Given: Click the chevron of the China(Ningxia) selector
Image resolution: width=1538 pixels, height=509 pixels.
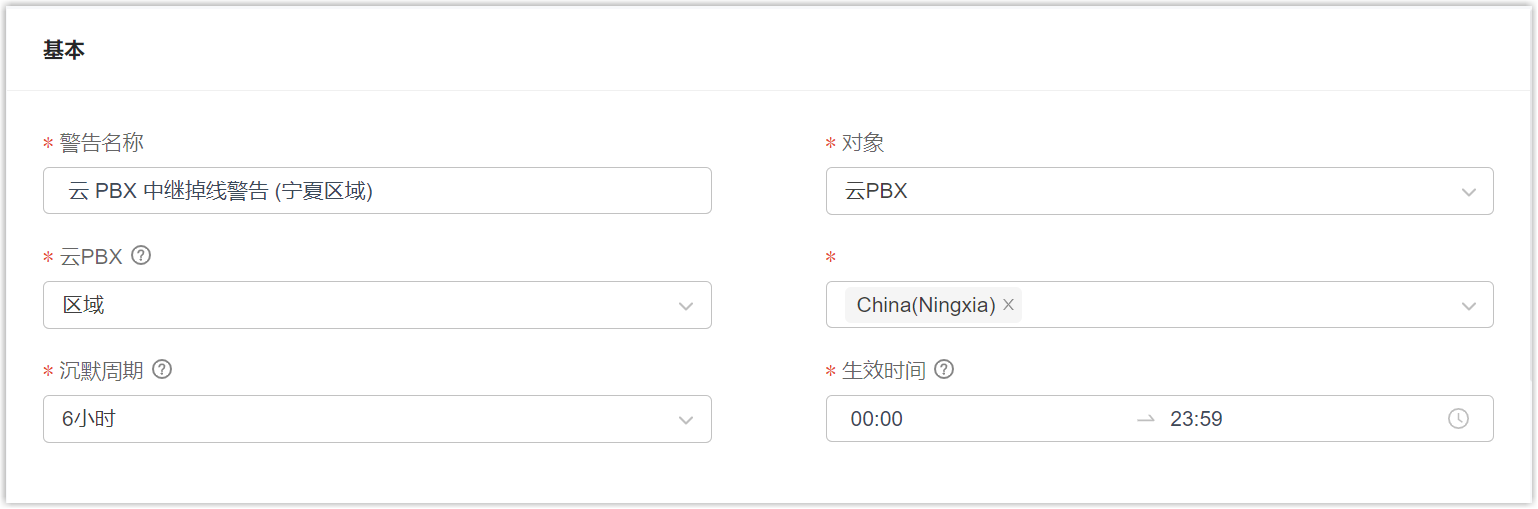Looking at the screenshot, I should [x=1468, y=306].
